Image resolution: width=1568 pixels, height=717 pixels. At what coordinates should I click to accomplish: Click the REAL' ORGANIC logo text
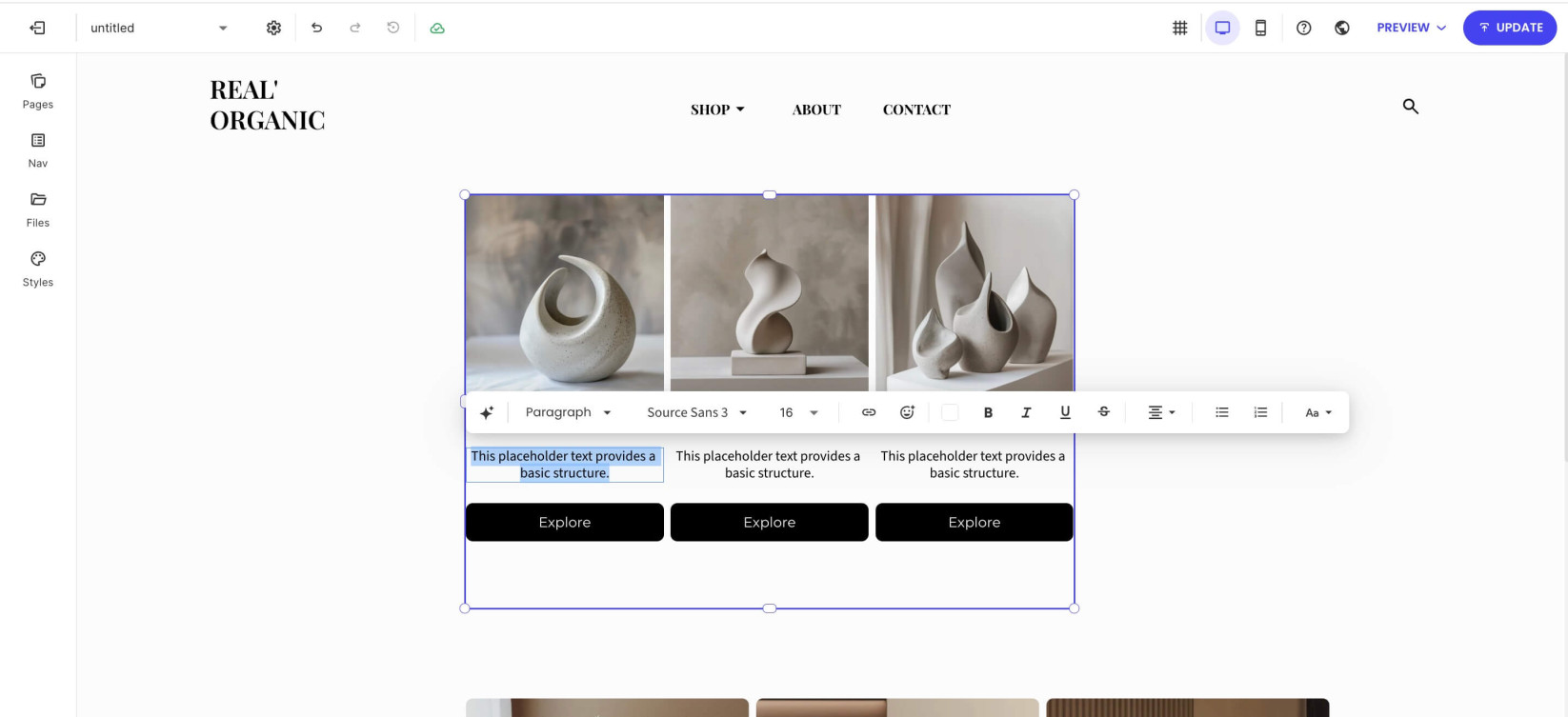click(x=268, y=105)
